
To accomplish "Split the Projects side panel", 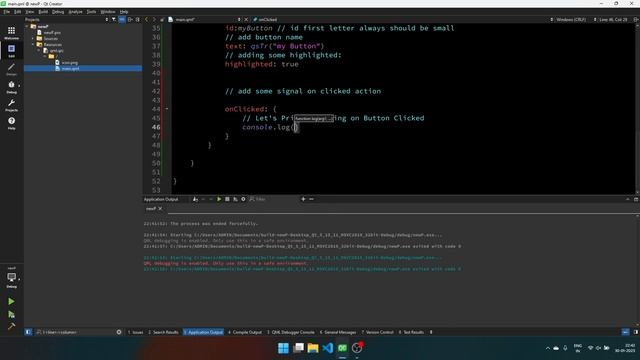I will tap(130, 20).
